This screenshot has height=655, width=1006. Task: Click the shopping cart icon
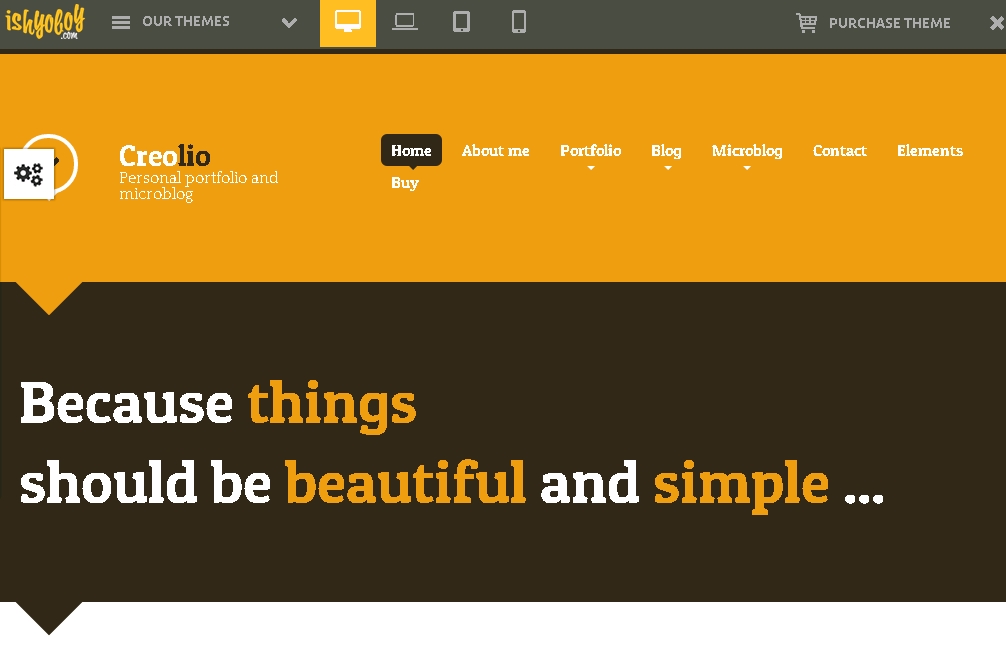(806, 23)
